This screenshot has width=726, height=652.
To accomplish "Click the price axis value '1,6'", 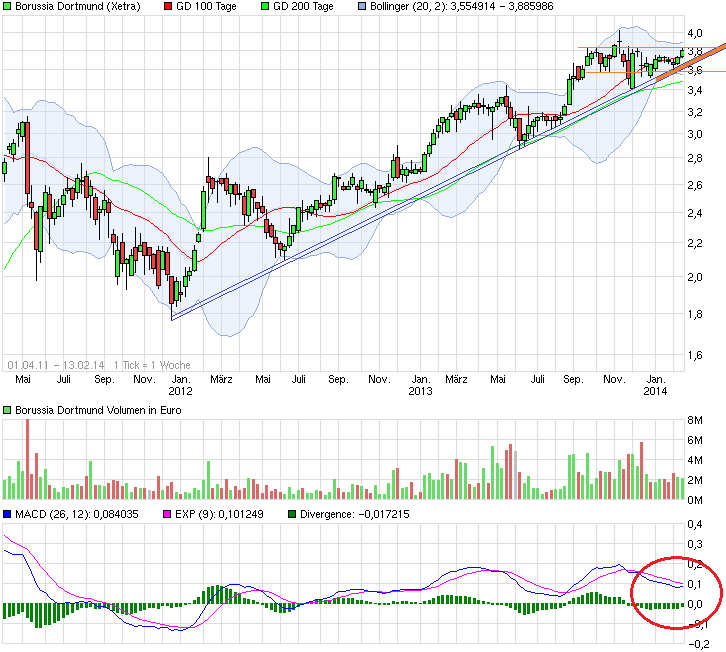I will [x=695, y=355].
